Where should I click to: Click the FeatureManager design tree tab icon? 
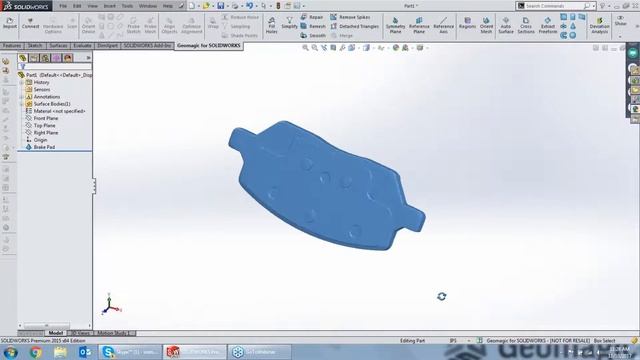23,58
